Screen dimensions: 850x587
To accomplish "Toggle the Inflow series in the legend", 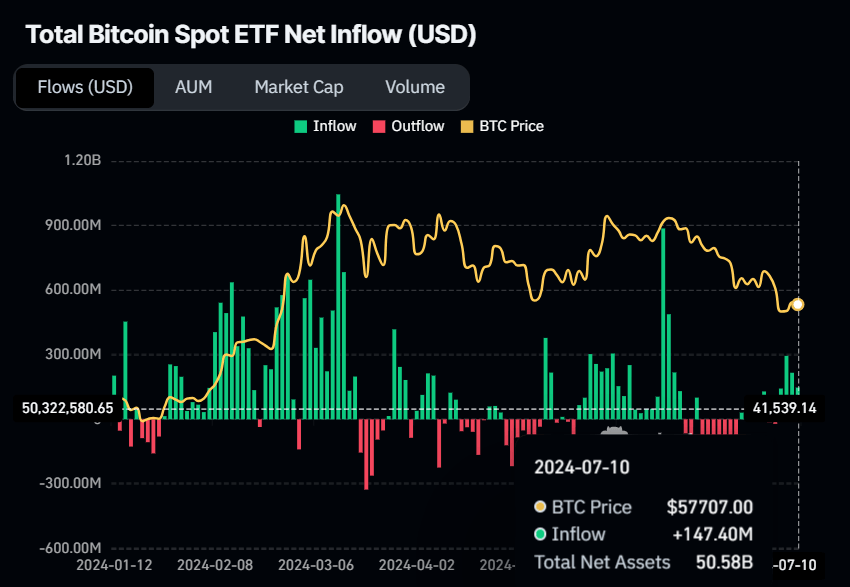I will click(325, 126).
